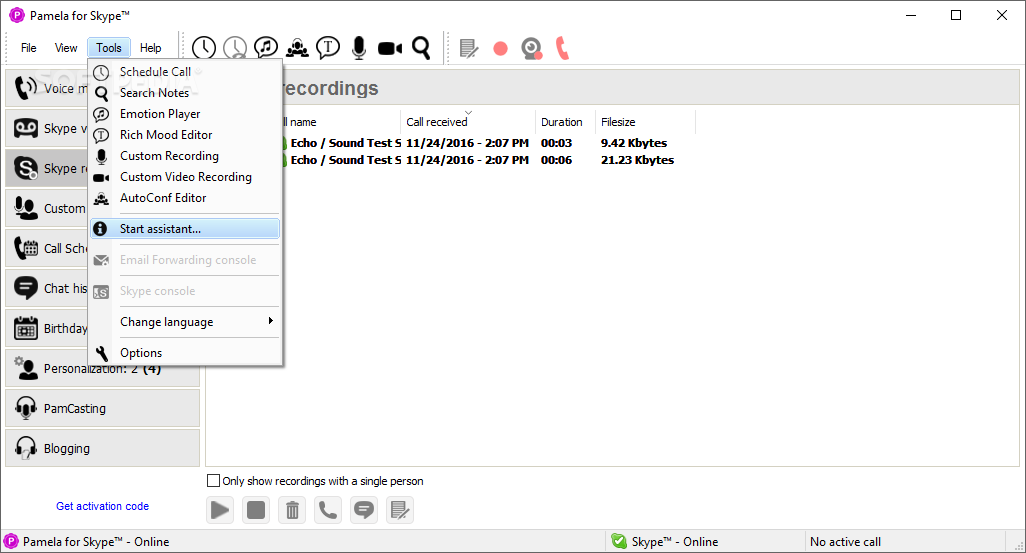Viewport: 1026px width, 553px height.
Task: Click the notes pencil toolbar icon
Action: (469, 48)
